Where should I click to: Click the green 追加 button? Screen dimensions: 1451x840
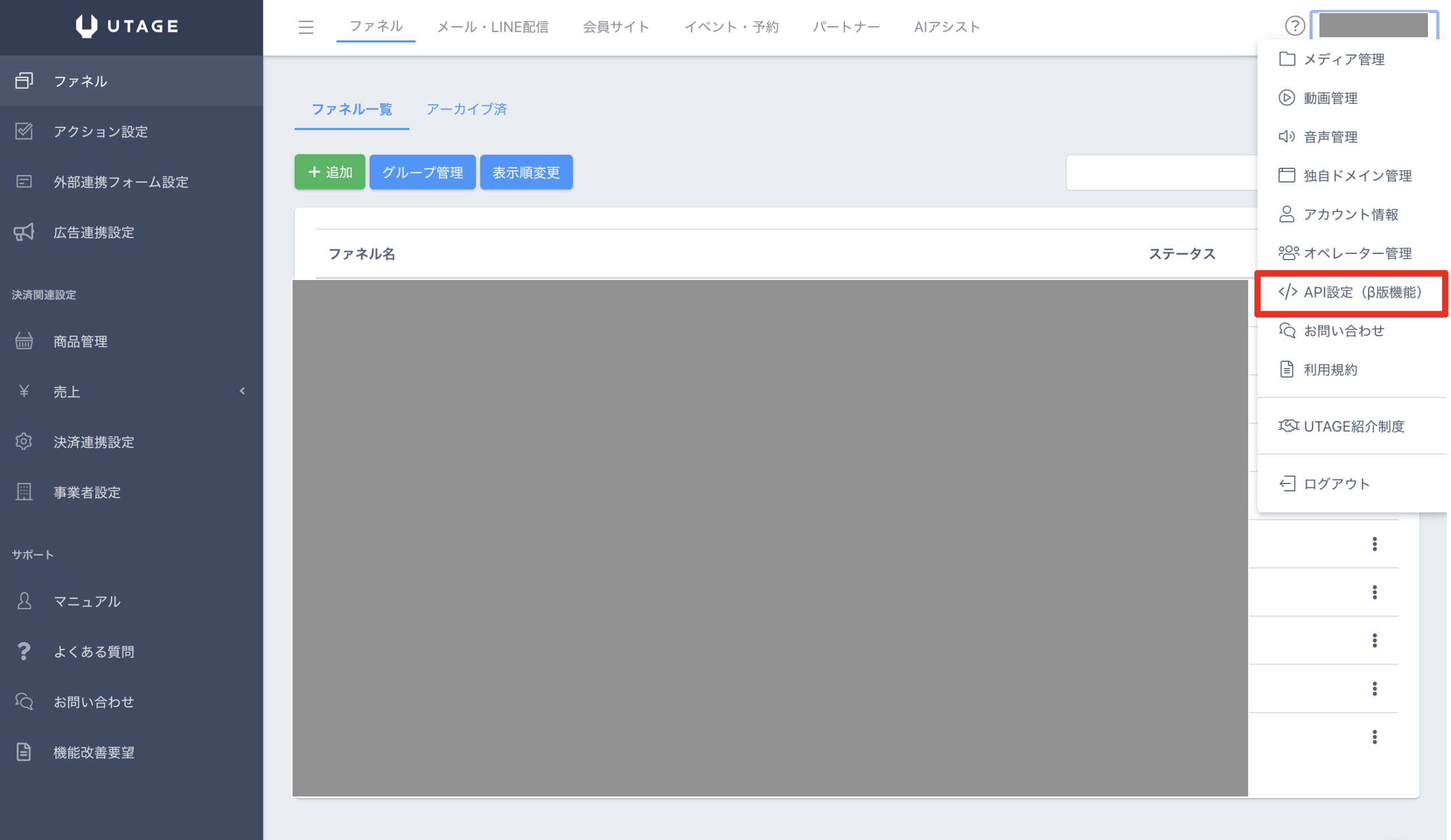coord(330,172)
